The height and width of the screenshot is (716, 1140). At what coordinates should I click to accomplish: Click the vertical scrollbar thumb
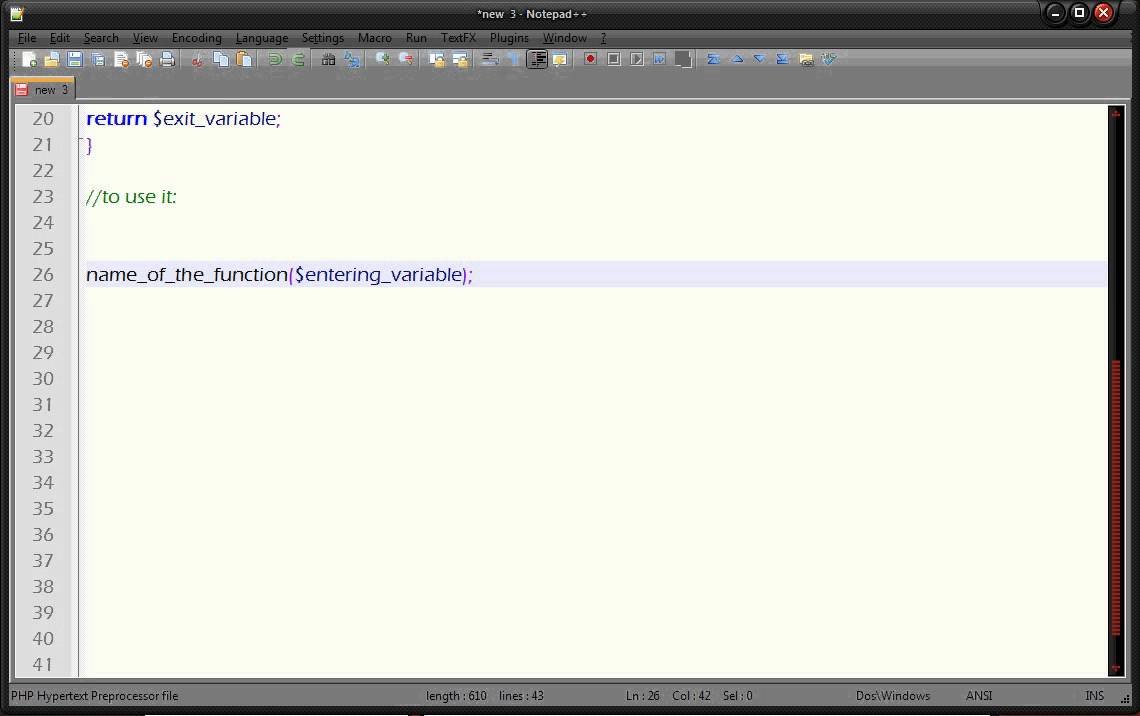(1115, 497)
